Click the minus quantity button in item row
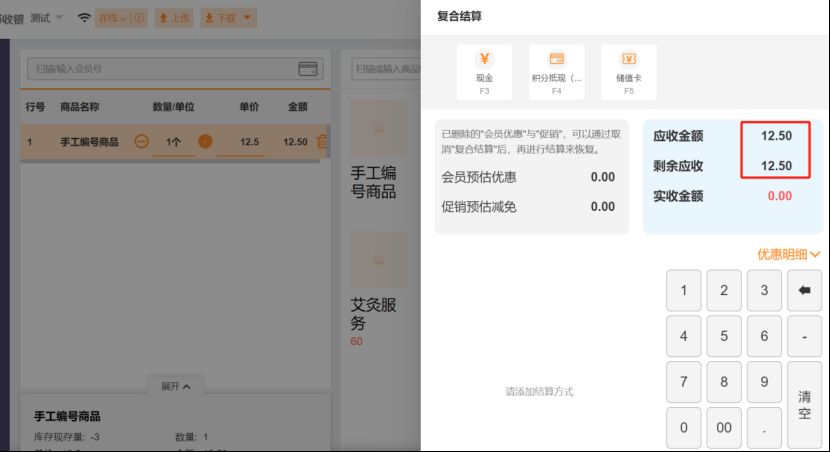The width and height of the screenshot is (830, 452). (x=142, y=142)
